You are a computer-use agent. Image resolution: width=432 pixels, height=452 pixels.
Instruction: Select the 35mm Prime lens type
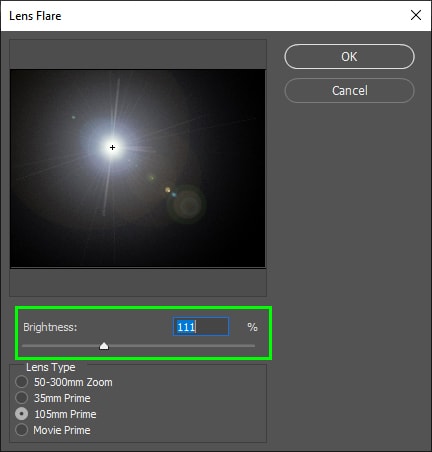pos(21,398)
